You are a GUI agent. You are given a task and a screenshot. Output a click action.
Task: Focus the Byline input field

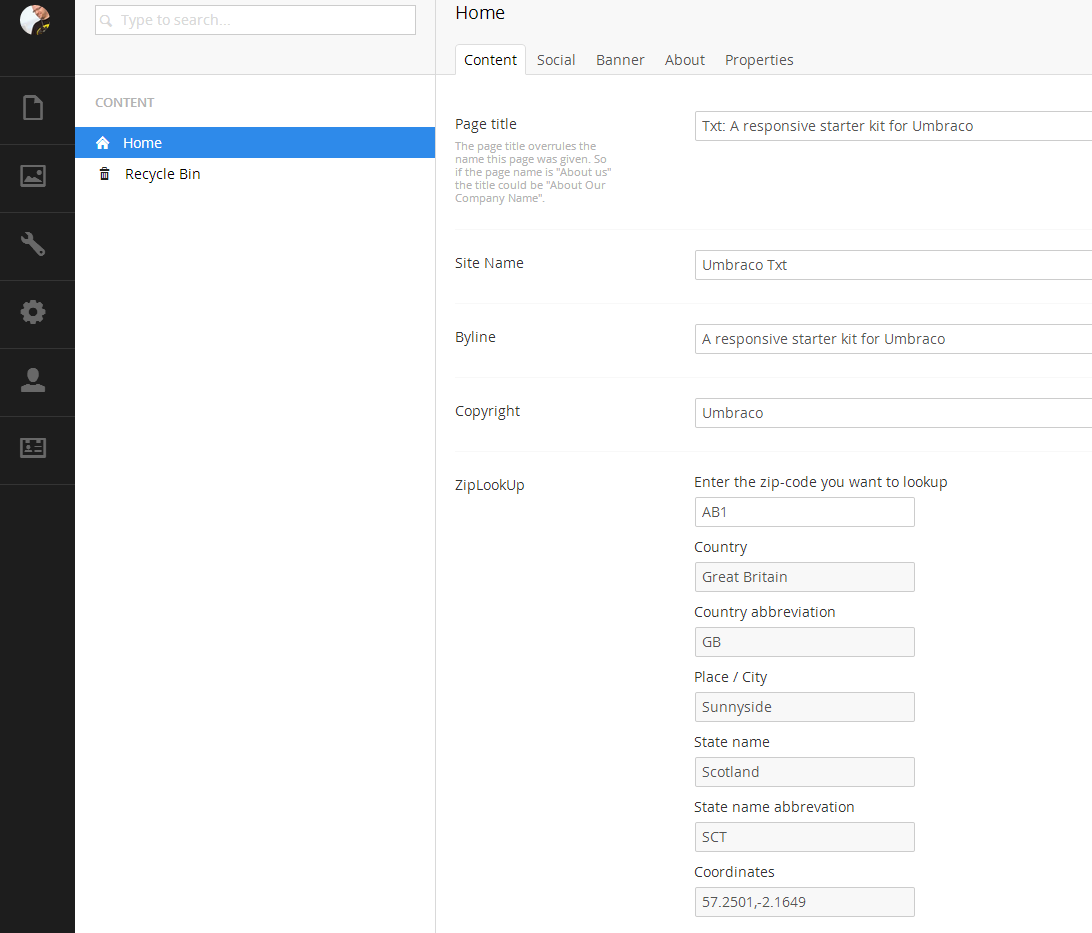click(x=892, y=339)
